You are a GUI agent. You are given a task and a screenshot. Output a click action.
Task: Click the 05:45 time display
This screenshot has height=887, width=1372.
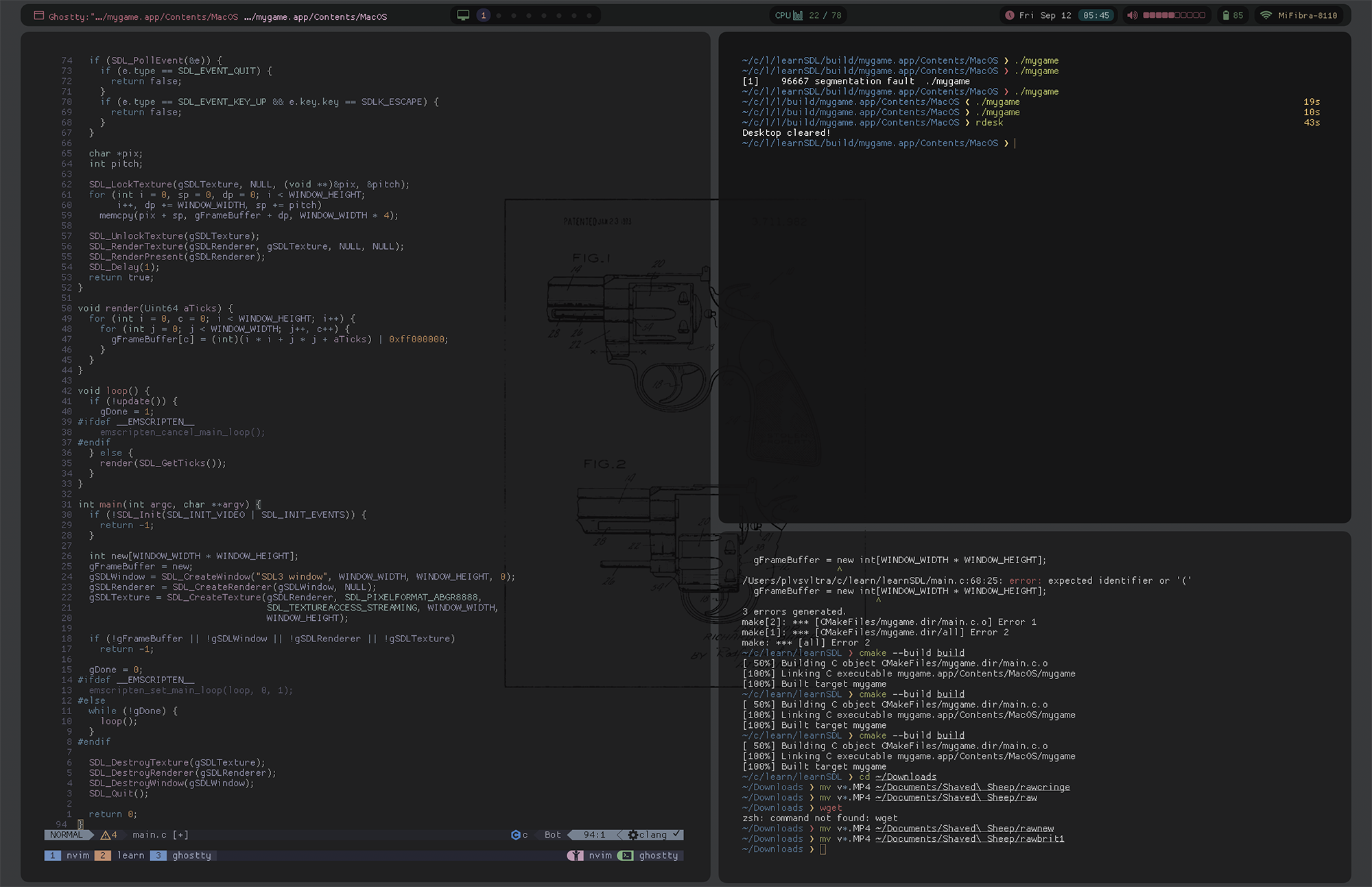[1096, 15]
